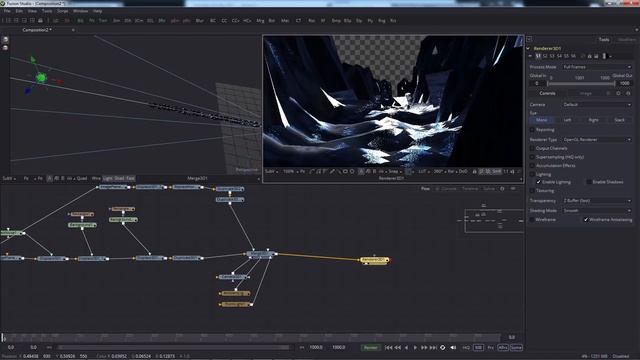Switch to the Tools tab in control panel
The width and height of the screenshot is (640, 360).
pos(604,40)
